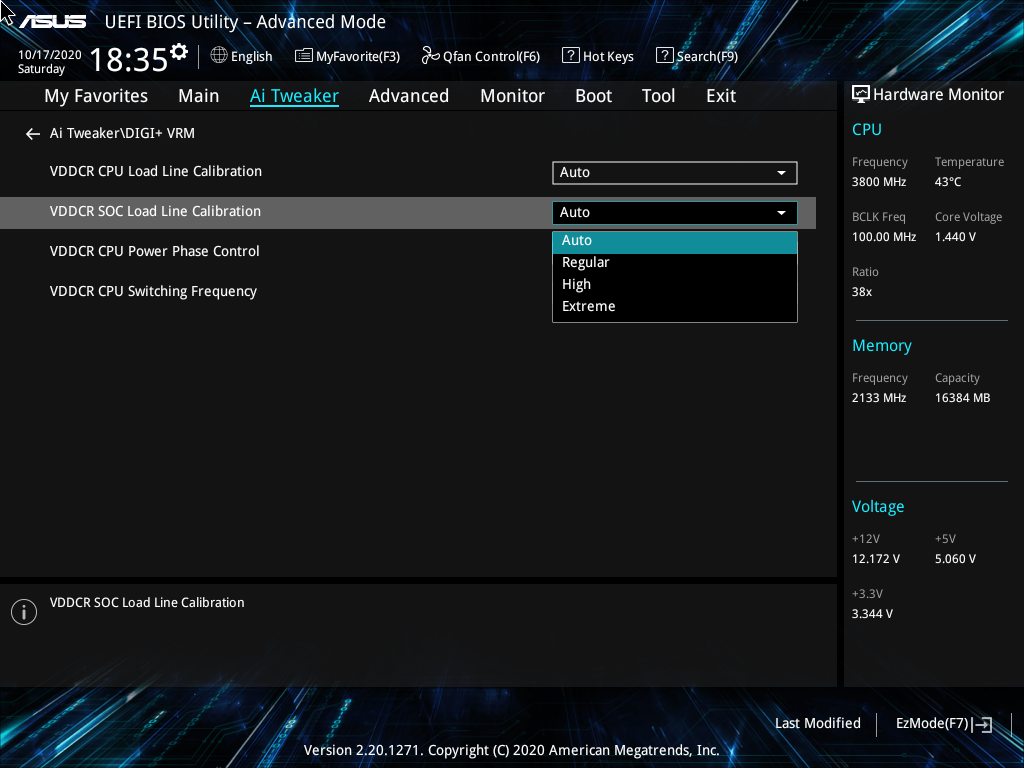Click the settings gear next to the clock
The width and height of the screenshot is (1024, 768).
coord(178,52)
